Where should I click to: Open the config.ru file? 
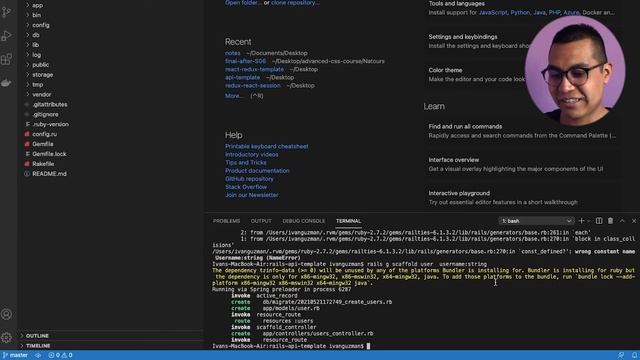click(x=44, y=134)
